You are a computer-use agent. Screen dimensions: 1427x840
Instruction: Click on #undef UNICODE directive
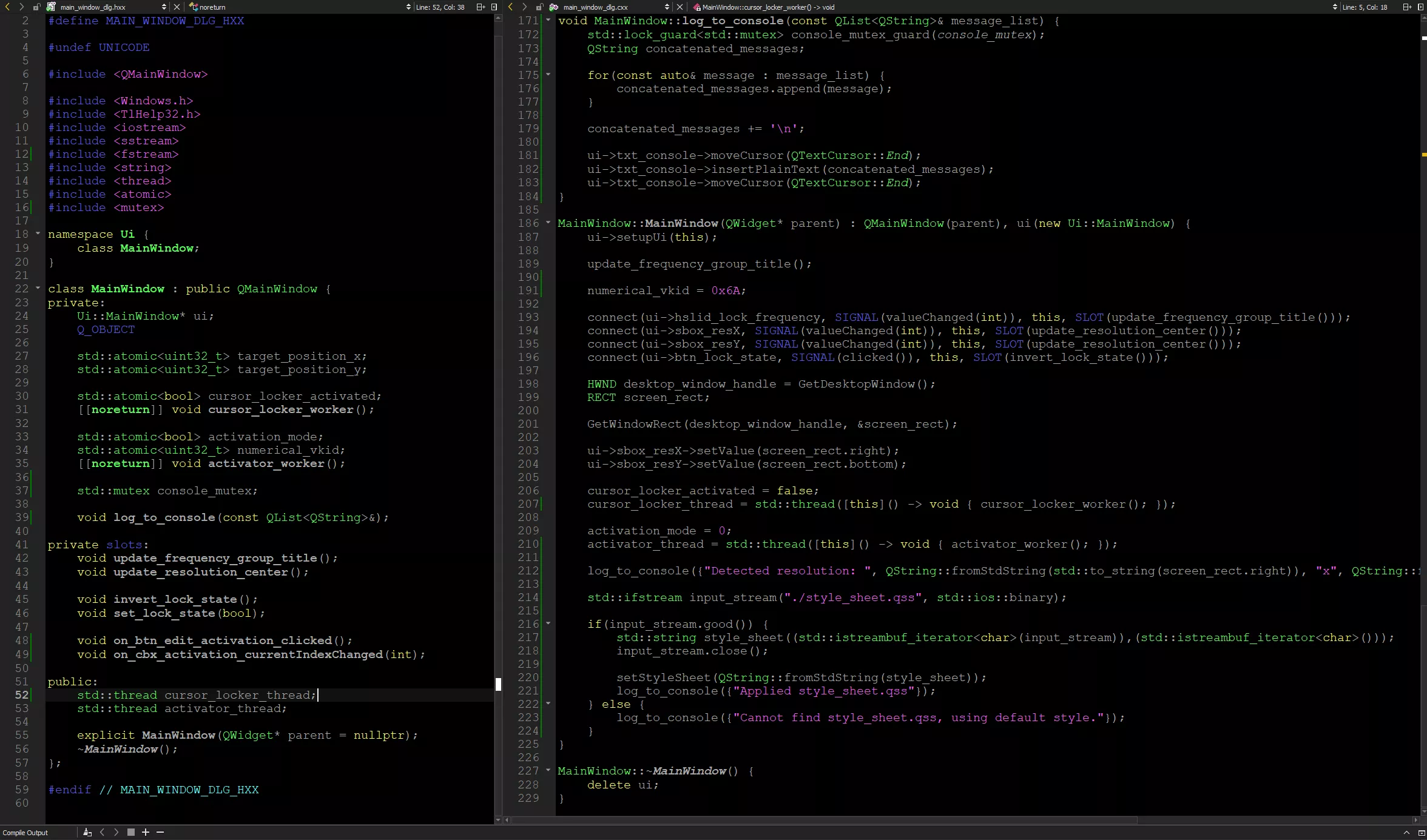pos(99,47)
